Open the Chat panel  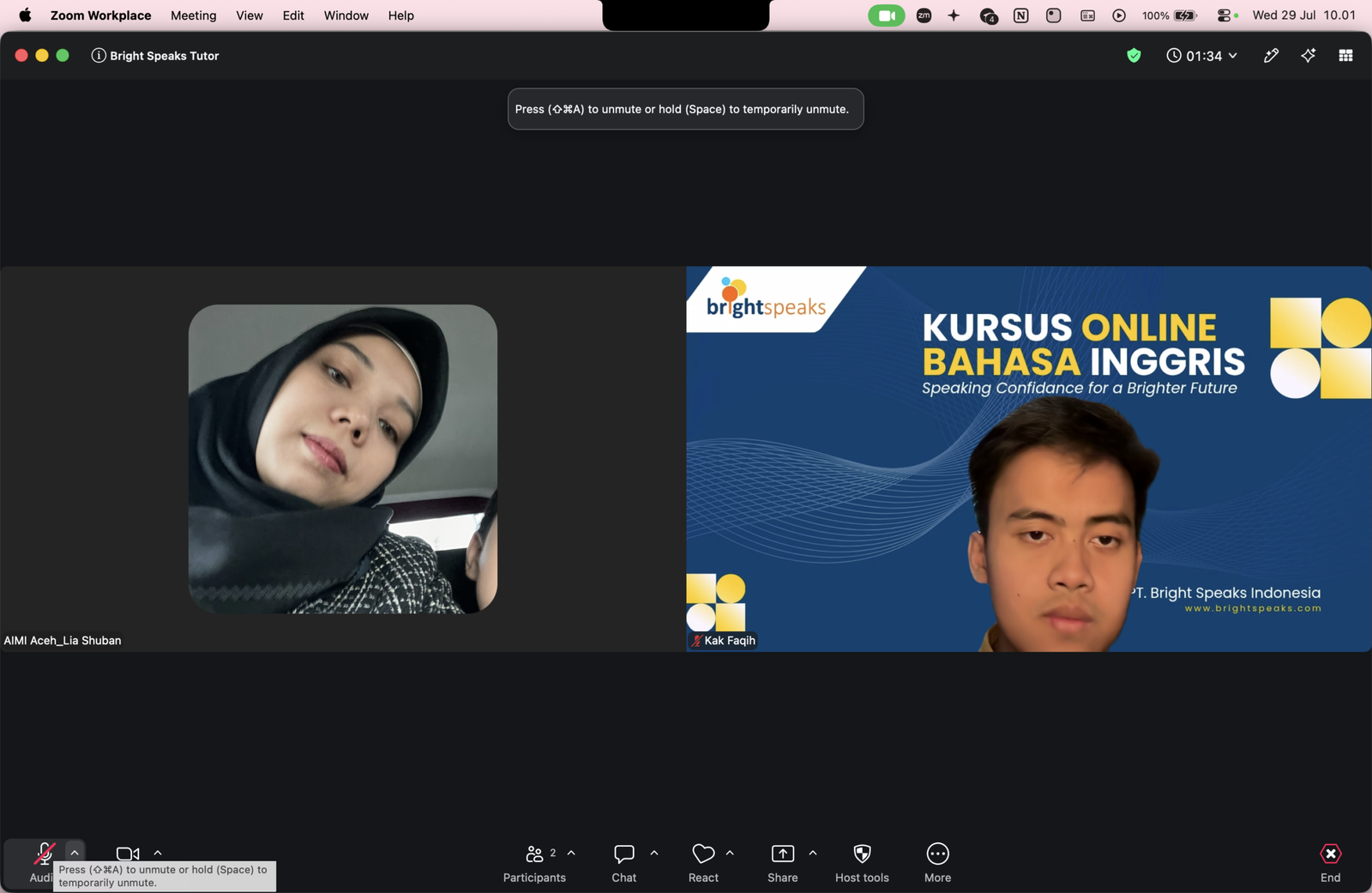624,863
